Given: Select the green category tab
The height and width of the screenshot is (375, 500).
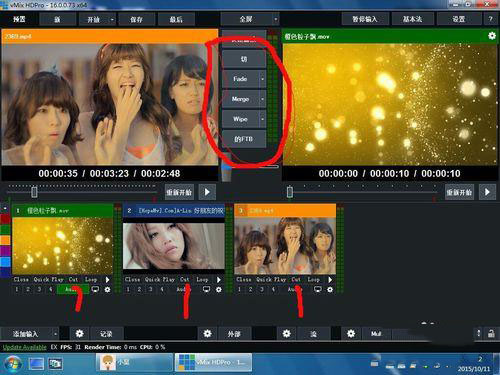Looking at the screenshot, I should (x=5, y=230).
